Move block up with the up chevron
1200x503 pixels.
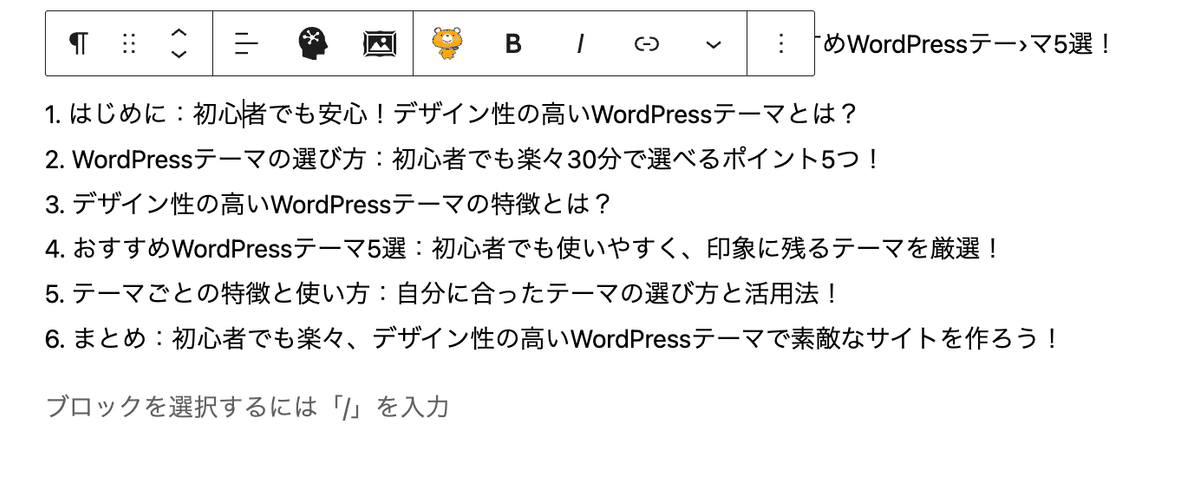point(178,33)
